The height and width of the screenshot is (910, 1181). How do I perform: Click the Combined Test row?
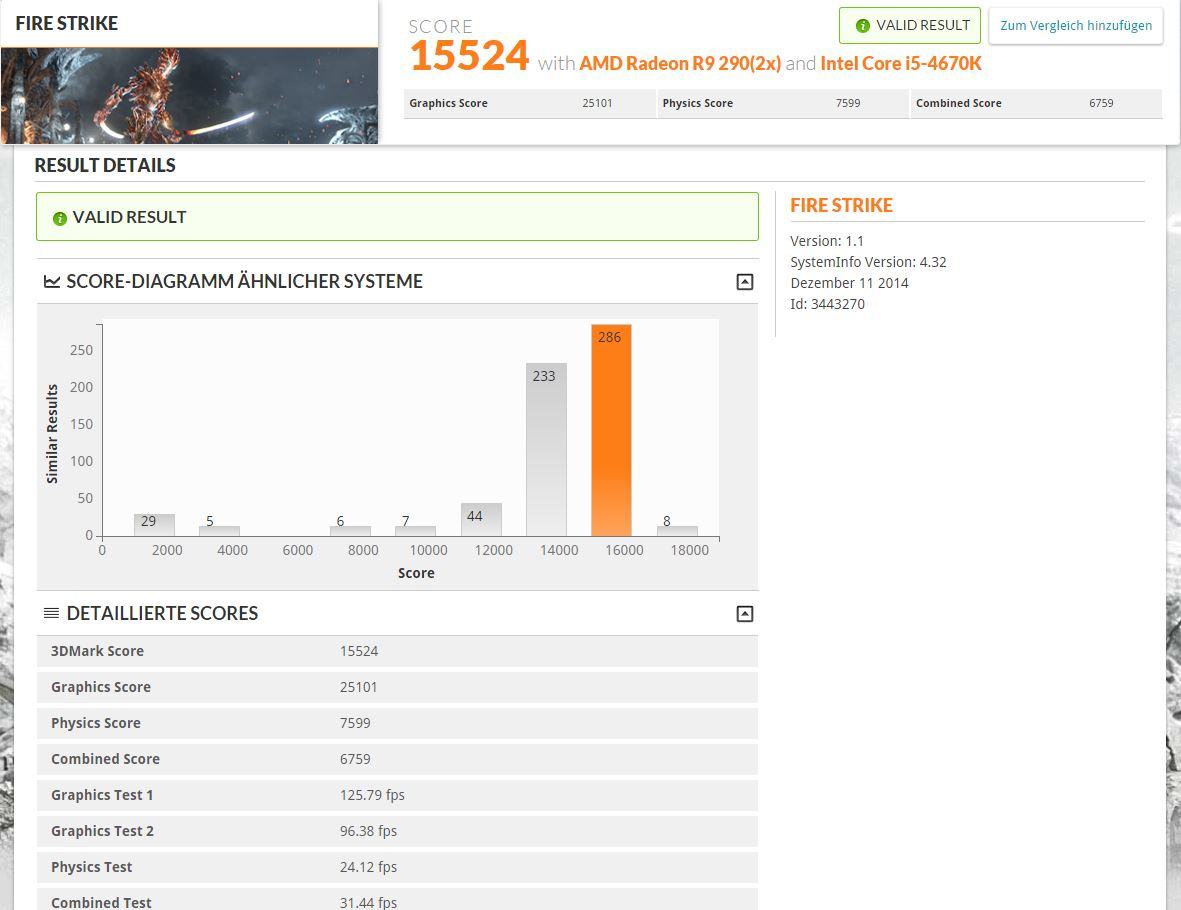pos(397,899)
